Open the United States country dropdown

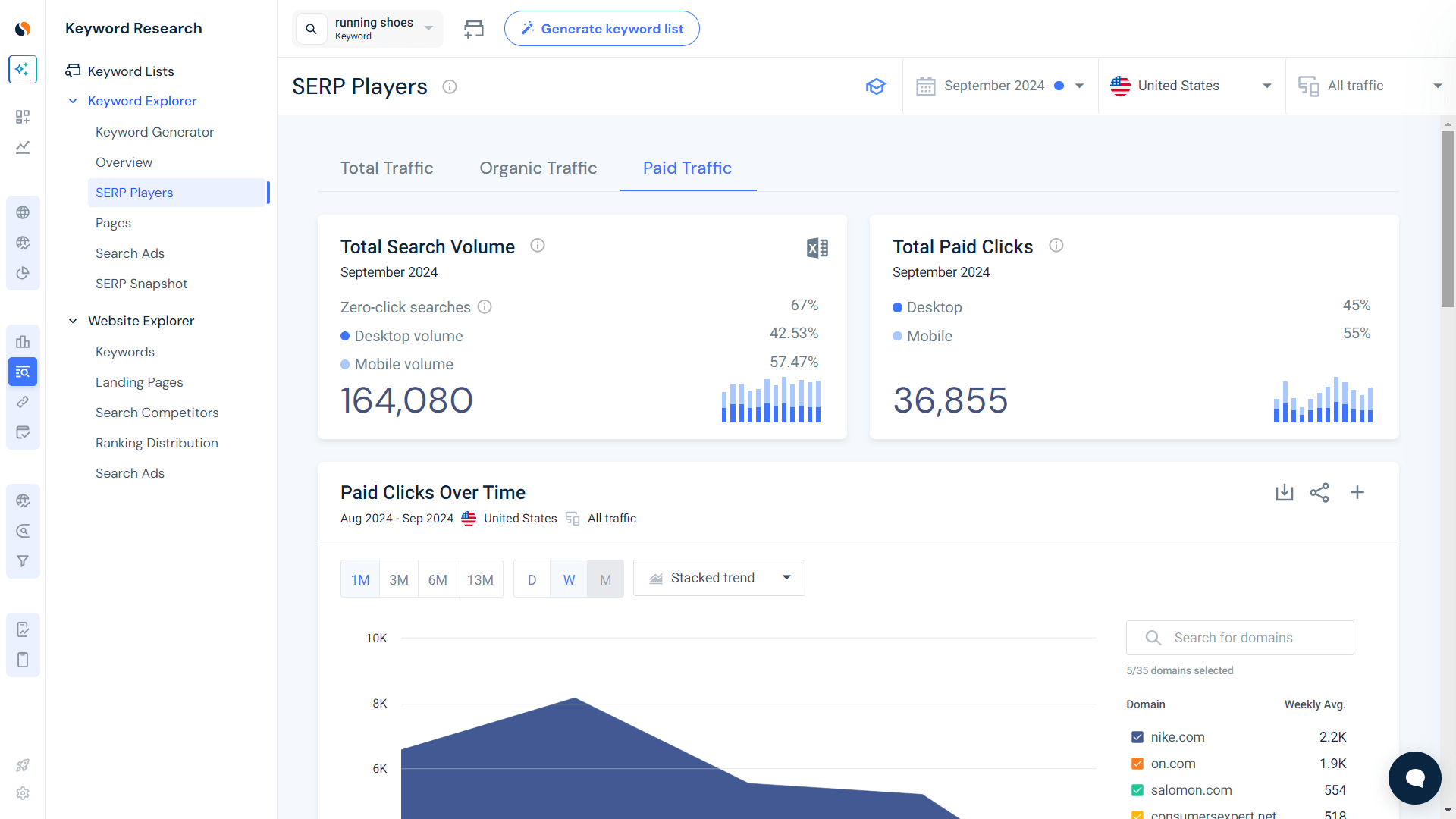[x=1191, y=86]
